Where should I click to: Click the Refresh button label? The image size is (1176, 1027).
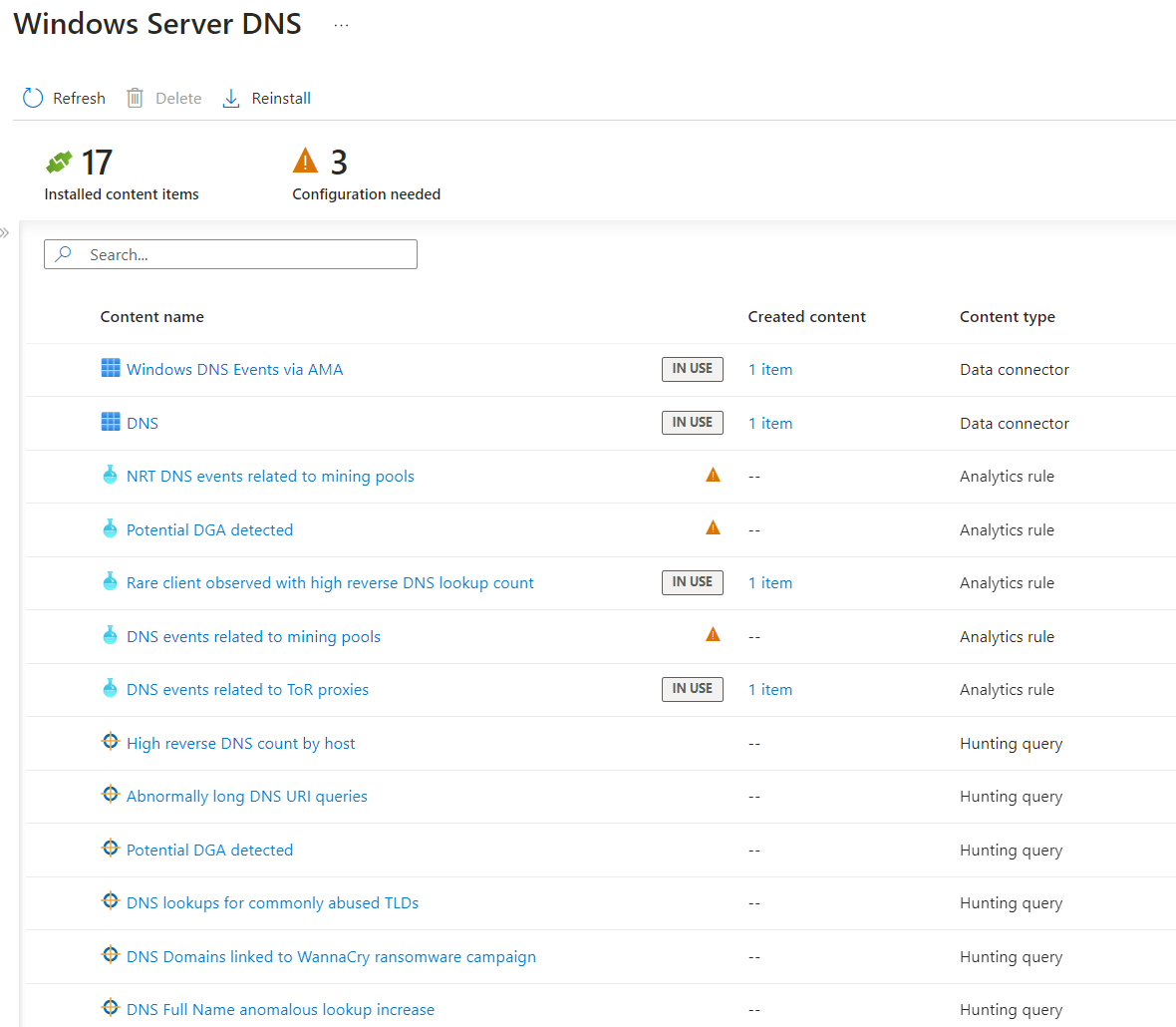[79, 99]
